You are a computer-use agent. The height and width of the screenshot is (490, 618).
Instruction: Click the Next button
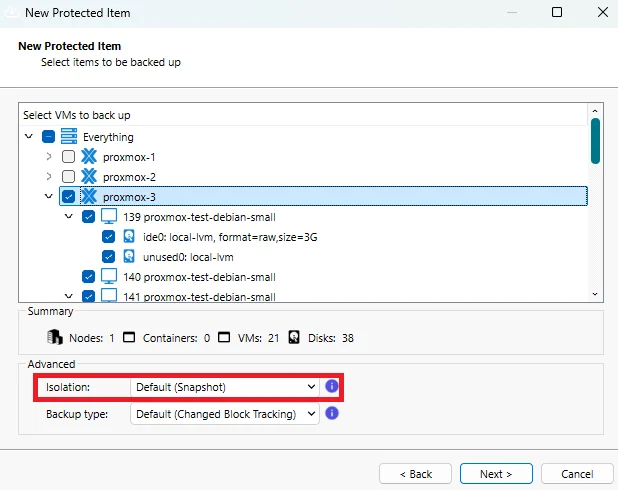click(x=496, y=473)
